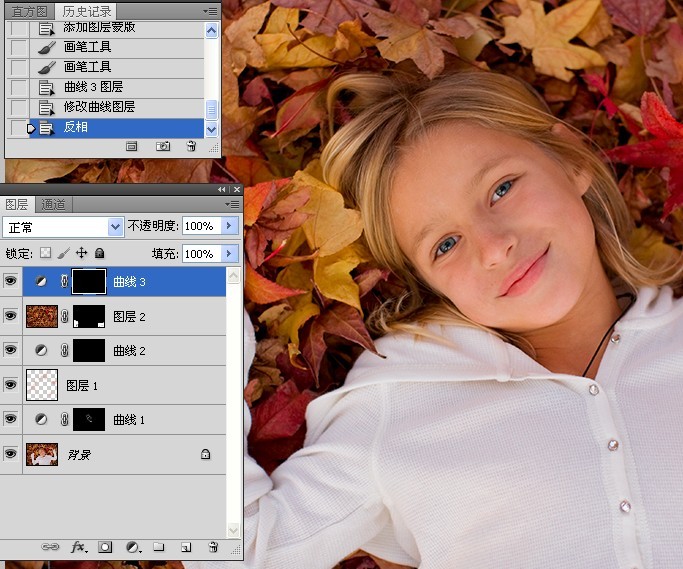
Task: Click curves adjustment icon of 曲线 3 layer
Action: 41,281
